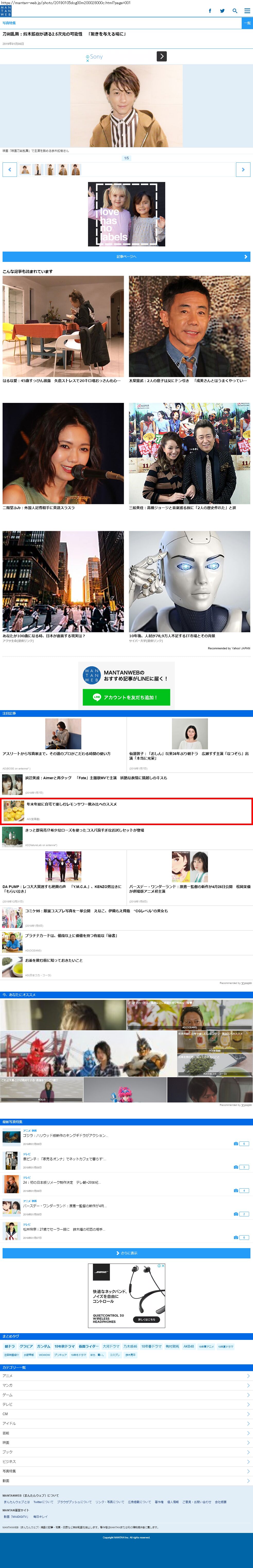
Task: Open the BOSE ad 詳しくはこちら button
Action: (146, 1320)
